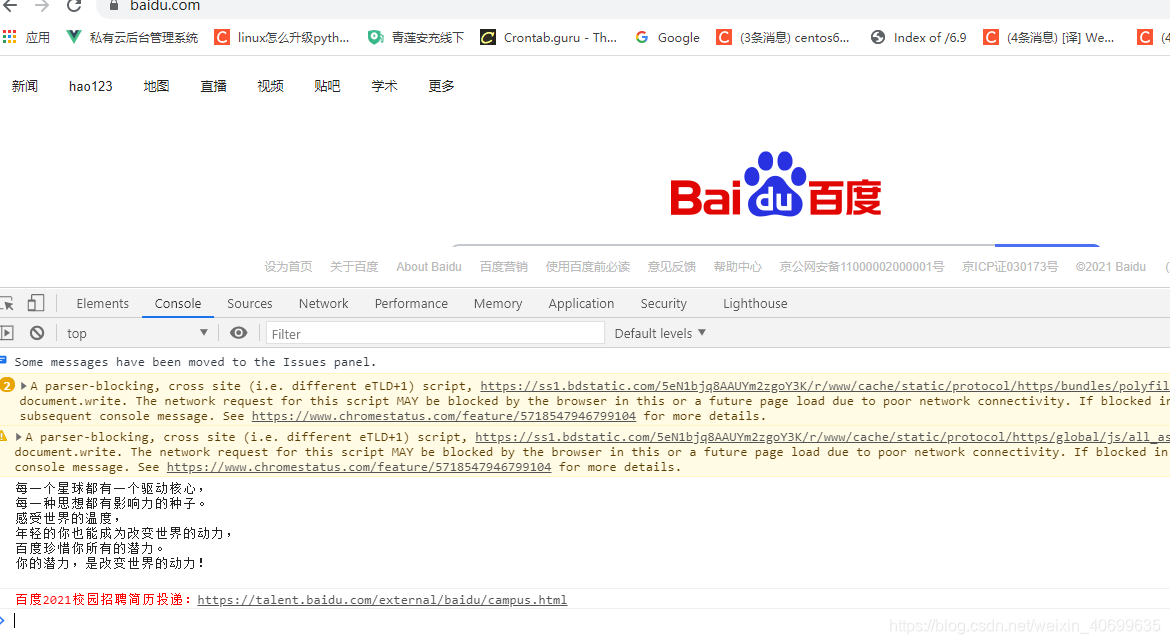Switch to the Memory tab
This screenshot has width=1170, height=644.
click(x=498, y=304)
